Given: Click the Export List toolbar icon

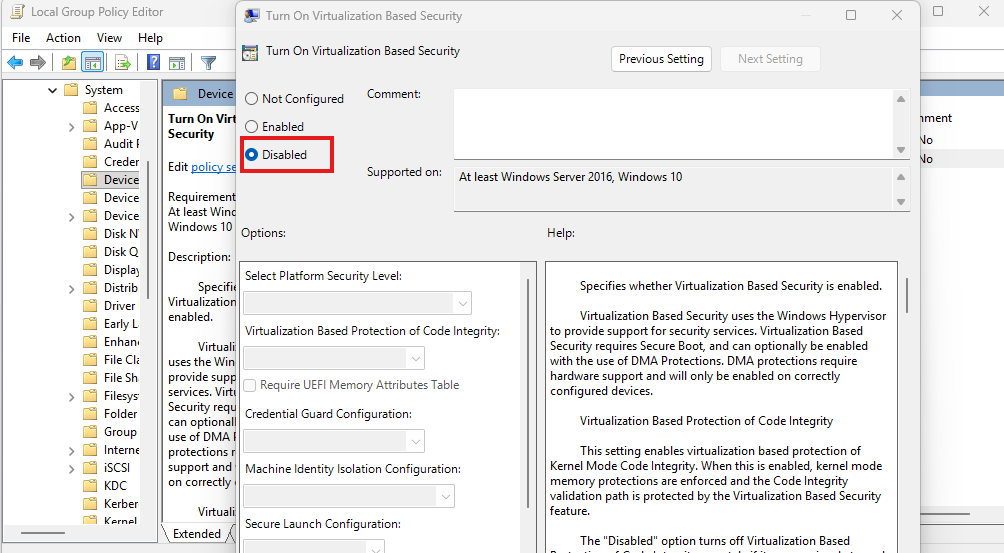Looking at the screenshot, I should 122,62.
